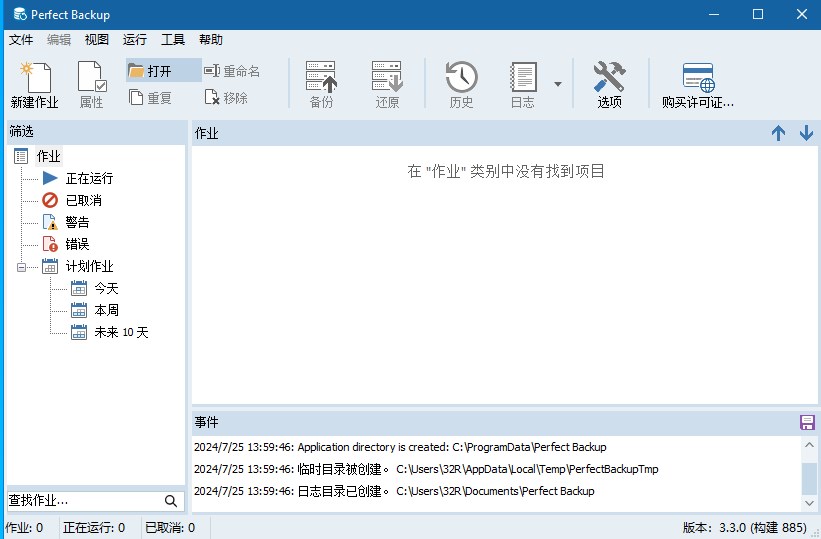Viewport: 821px width, 539px height.
Task: Open the 帮助 (Help) menu
Action: pyautogui.click(x=211, y=40)
